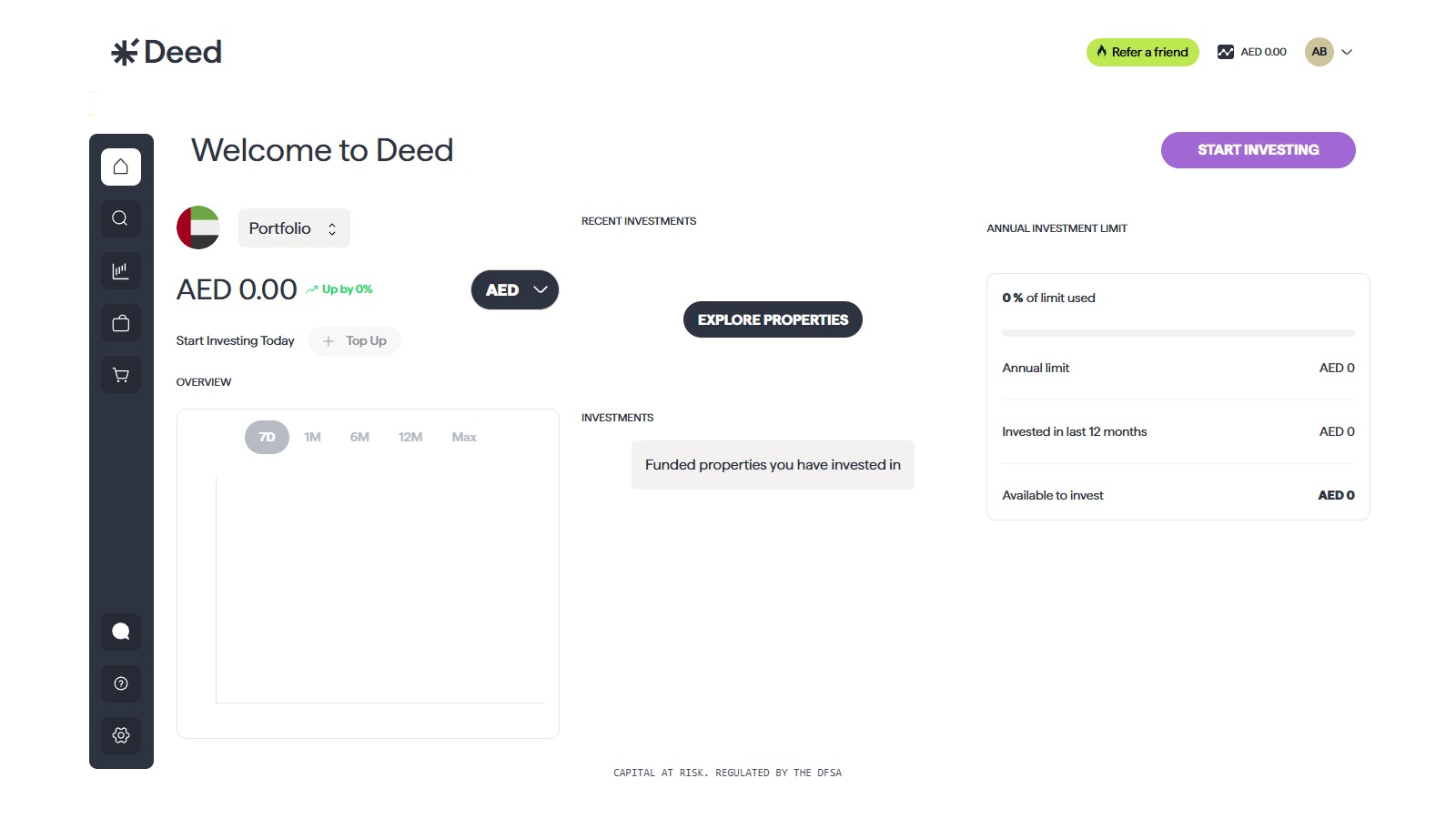The image size is (1456, 819).
Task: Click the OVERVIEW heading
Action: pyautogui.click(x=204, y=382)
